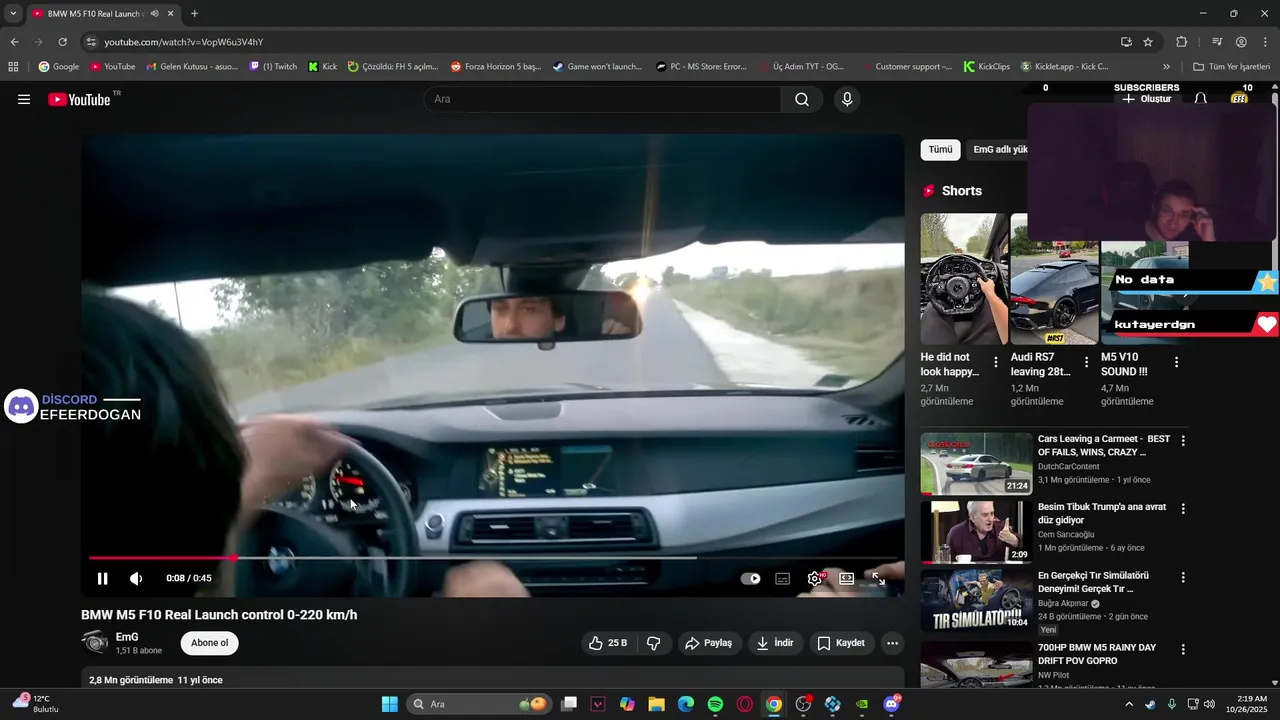
Task: Subscribe with Abone ol button
Action: pos(210,643)
